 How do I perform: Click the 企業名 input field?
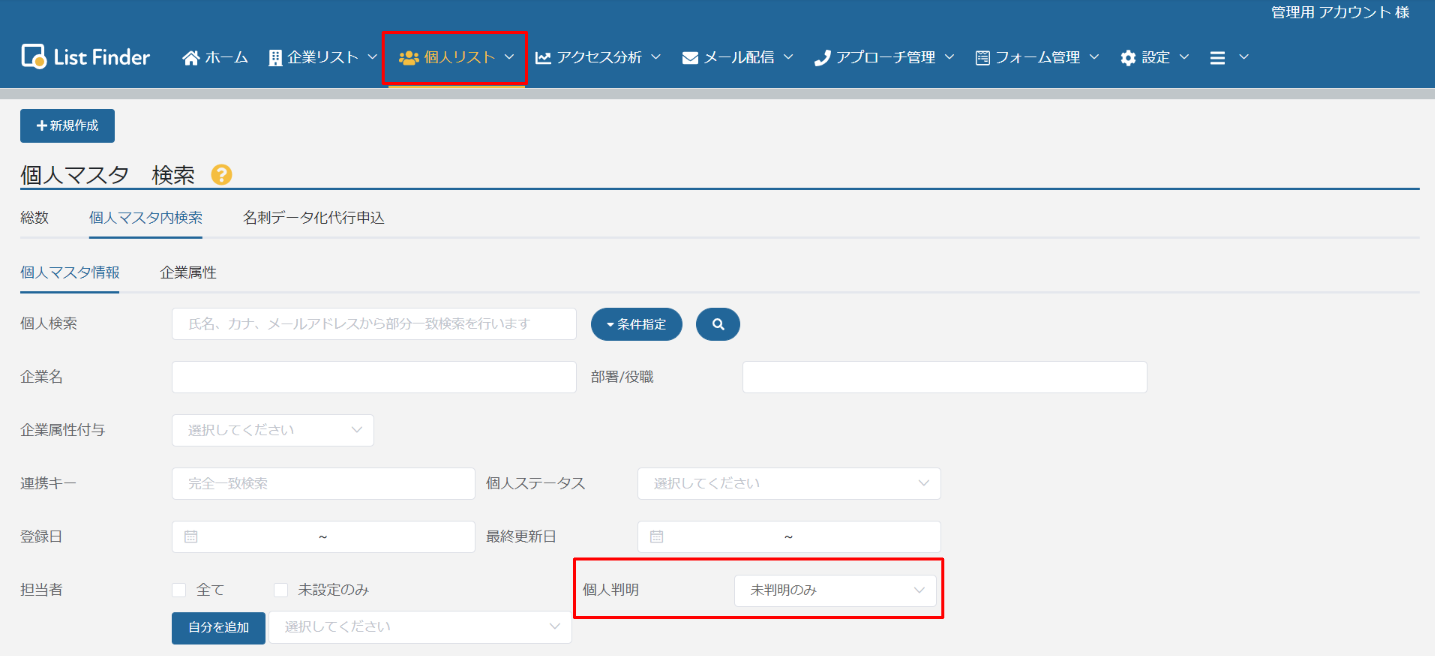(x=374, y=377)
